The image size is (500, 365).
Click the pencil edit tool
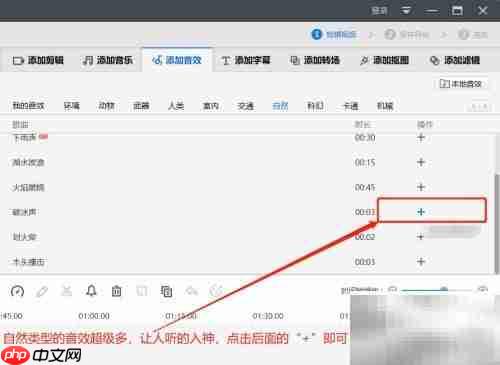[42, 291]
